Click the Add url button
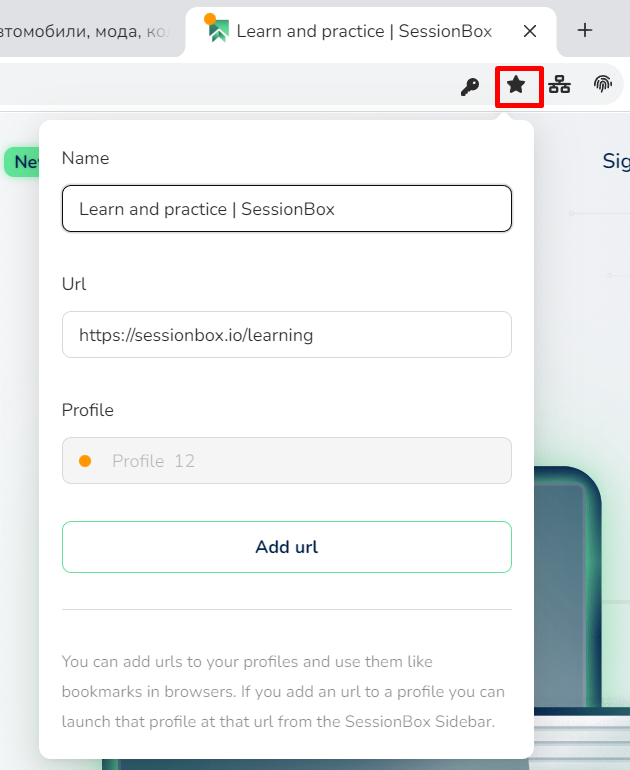The image size is (630, 770). click(287, 547)
